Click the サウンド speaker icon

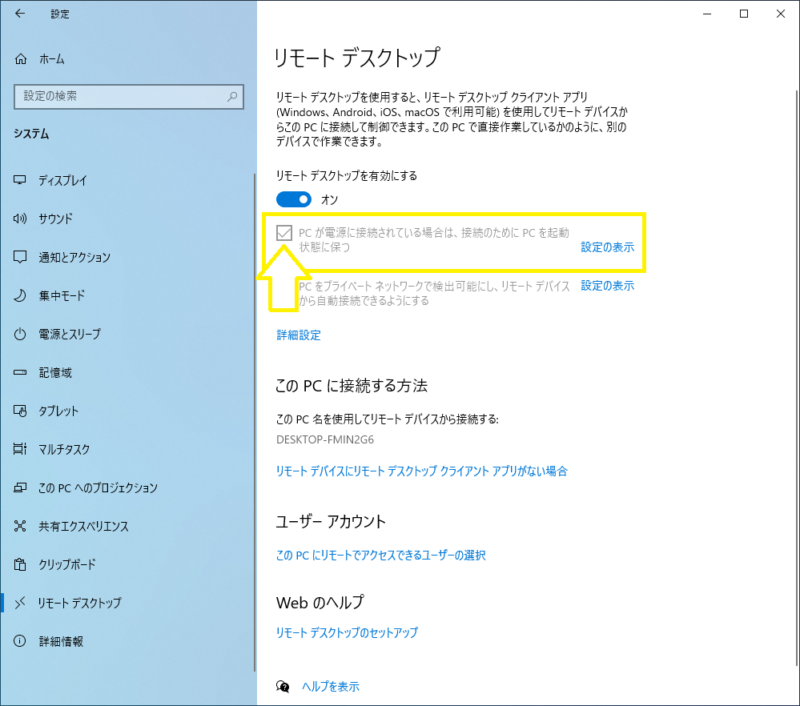click(x=20, y=218)
